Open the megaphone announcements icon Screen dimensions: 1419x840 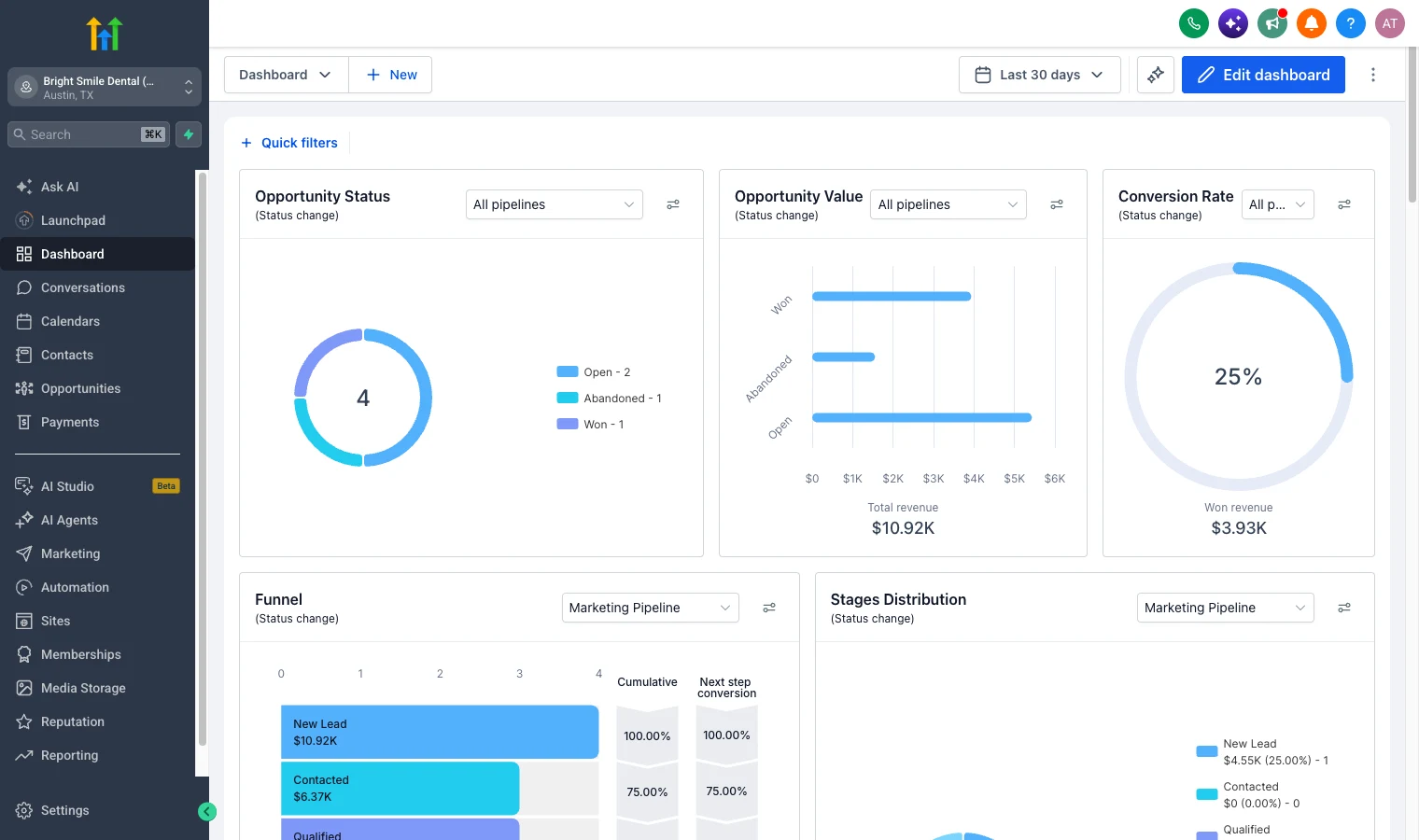click(x=1272, y=23)
